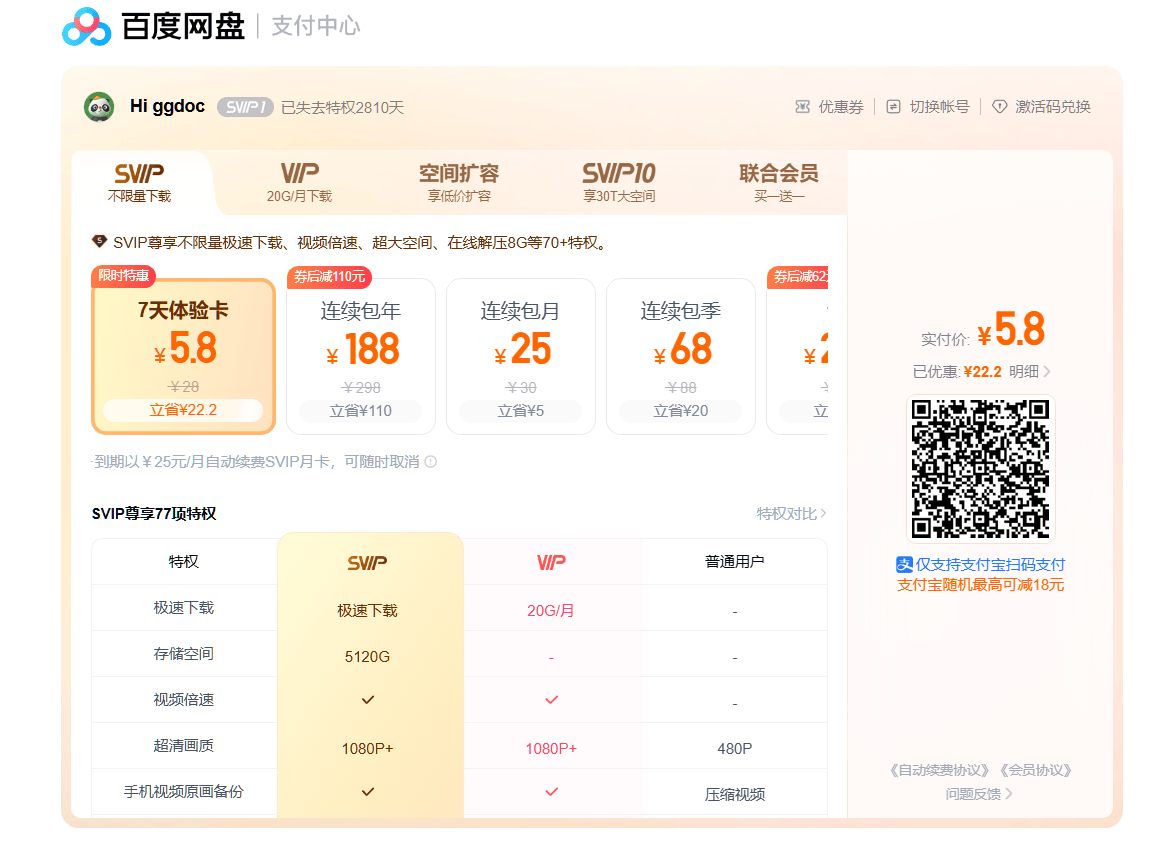The image size is (1164, 854).
Task: Click the VIP 20G/月 value
Action: pyautogui.click(x=551, y=610)
